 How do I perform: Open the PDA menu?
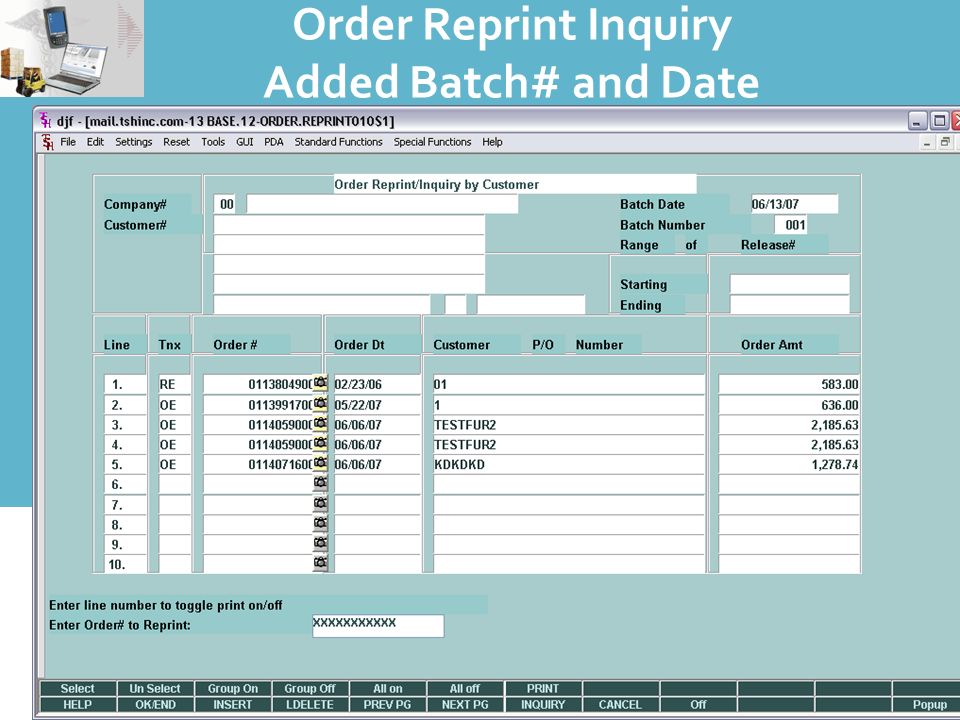pyautogui.click(x=274, y=142)
